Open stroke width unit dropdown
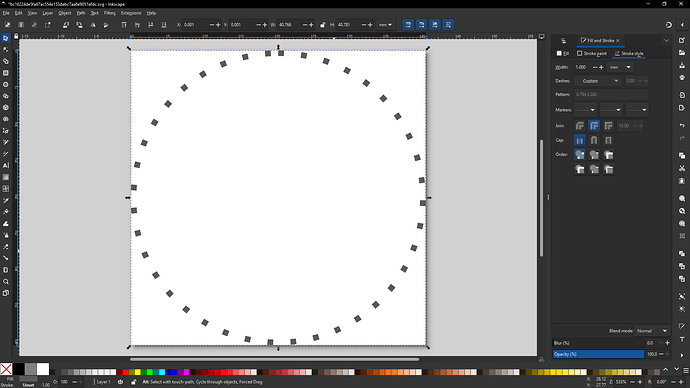This screenshot has width=690, height=388. 620,67
